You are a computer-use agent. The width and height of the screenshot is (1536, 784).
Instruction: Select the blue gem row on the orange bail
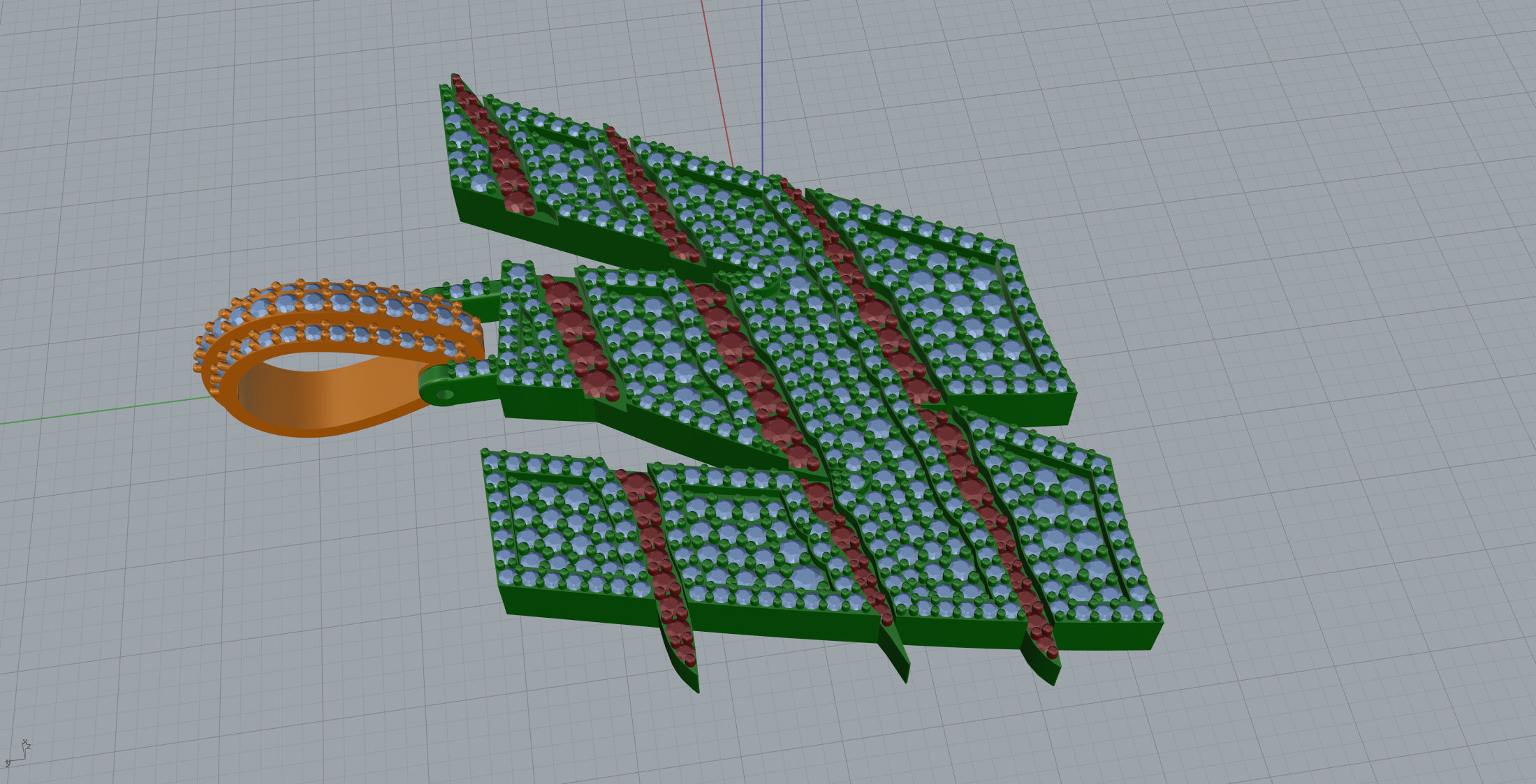(342, 302)
